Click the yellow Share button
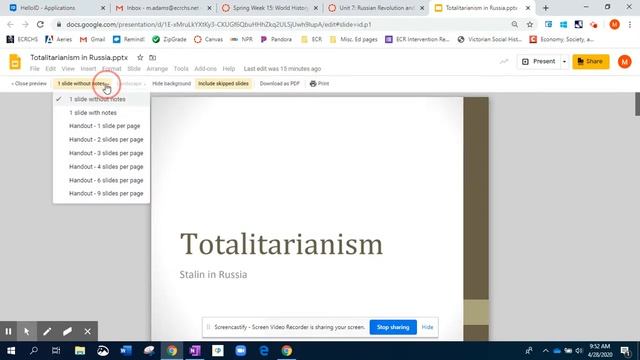The image size is (640, 360). pos(591,62)
